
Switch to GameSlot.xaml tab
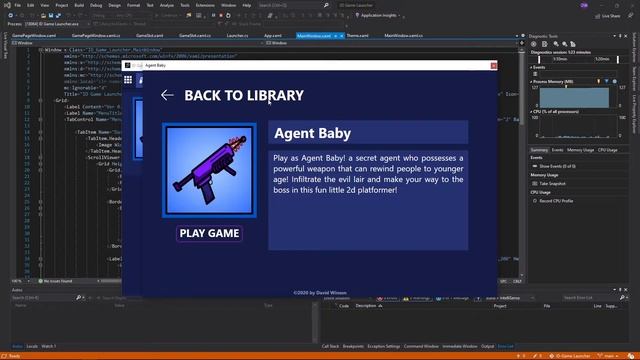click(x=149, y=36)
